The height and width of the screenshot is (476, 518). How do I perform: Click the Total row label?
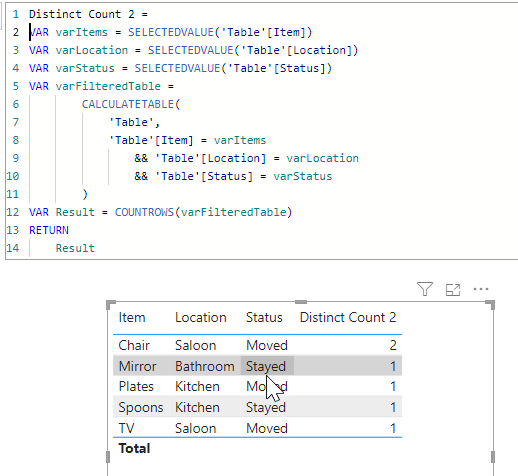134,449
